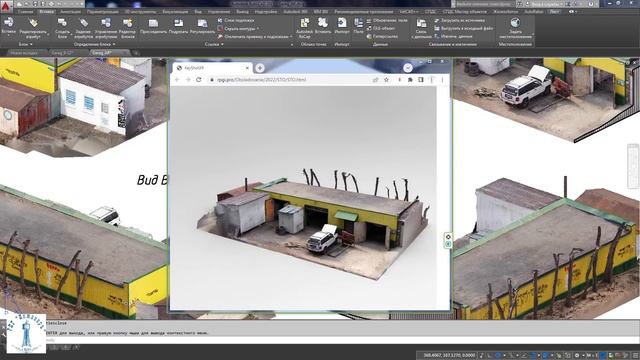The width and height of the screenshot is (640, 360).
Task: Open the Manage Attributes tool
Action: pos(106,28)
